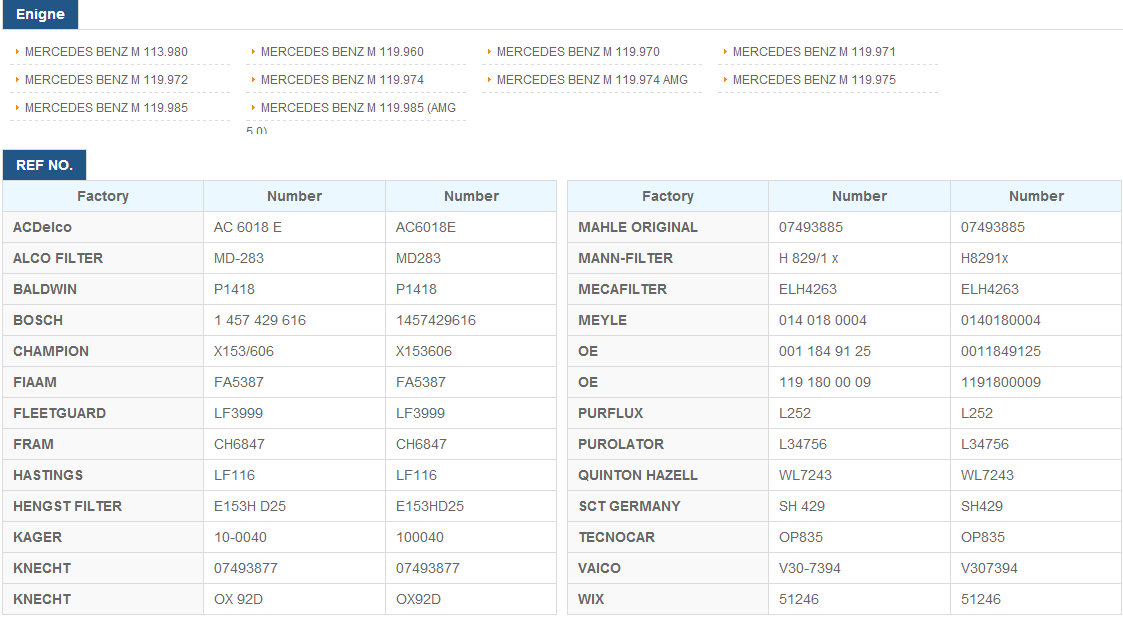The height and width of the screenshot is (617, 1123).
Task: Select the MANN-FILTER factory cell
Action: (x=668, y=258)
